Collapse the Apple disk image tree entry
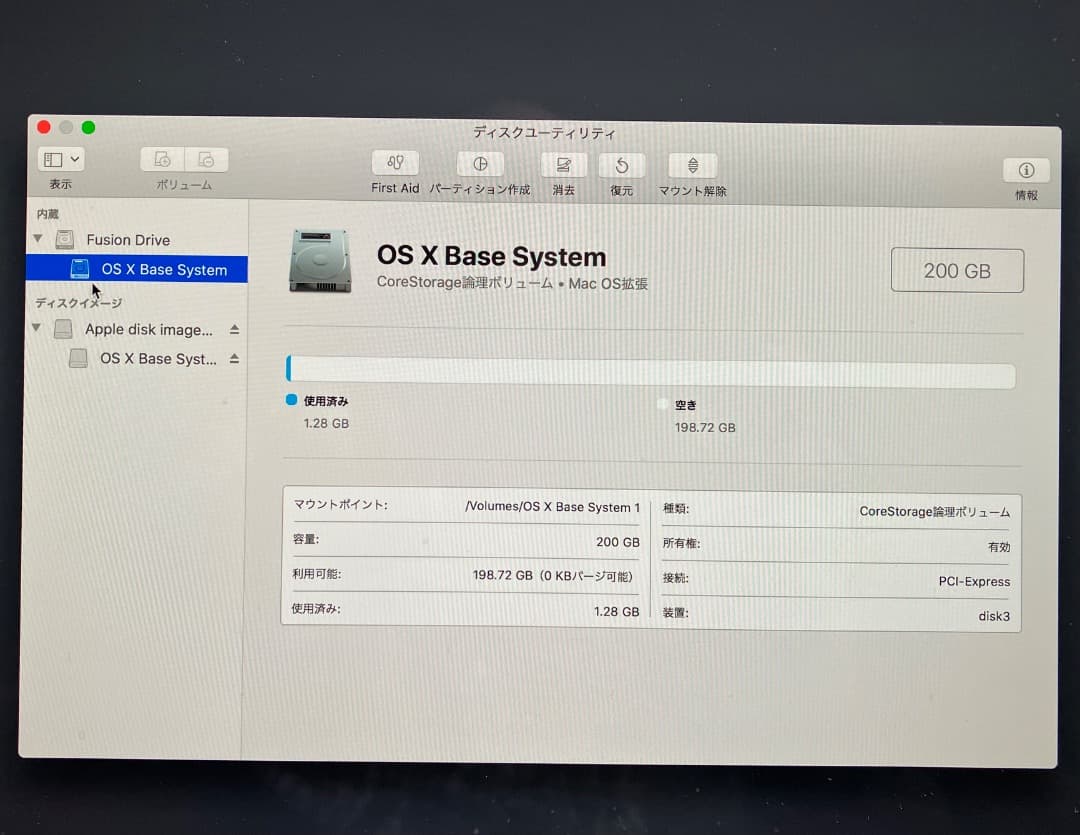Image resolution: width=1080 pixels, height=835 pixels. pyautogui.click(x=37, y=329)
